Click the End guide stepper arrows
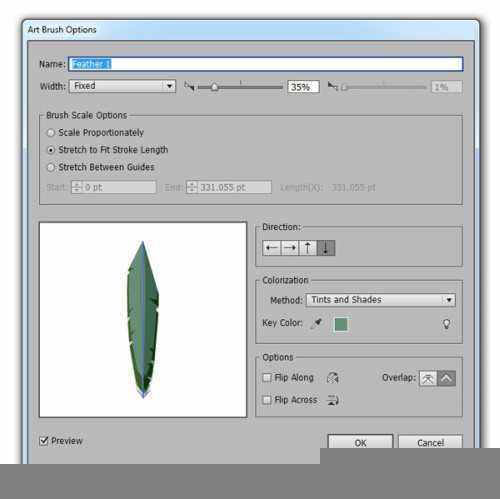500x499 pixels. pyautogui.click(x=192, y=187)
